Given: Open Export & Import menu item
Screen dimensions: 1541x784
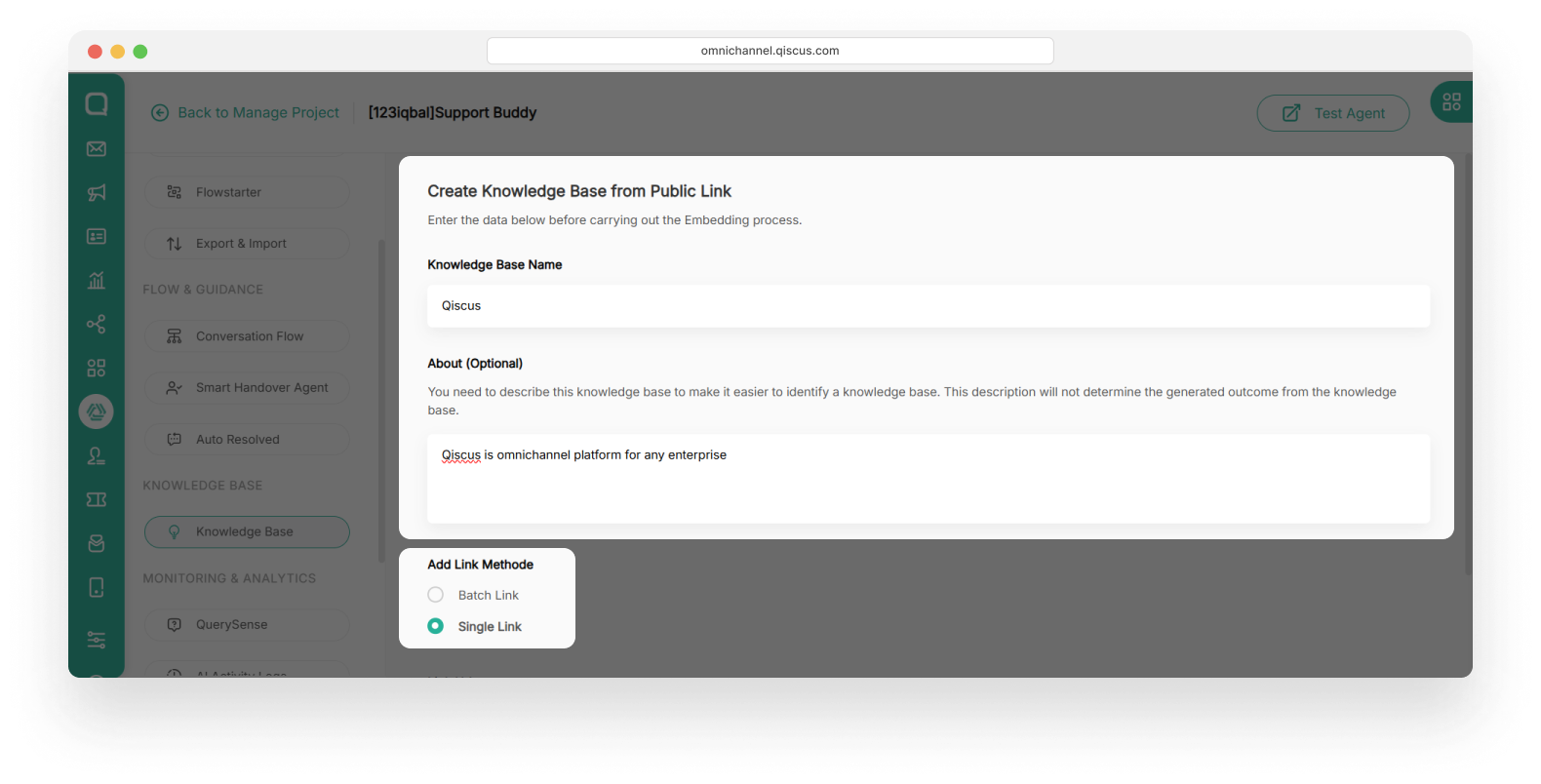Looking at the screenshot, I should pyautogui.click(x=247, y=244).
